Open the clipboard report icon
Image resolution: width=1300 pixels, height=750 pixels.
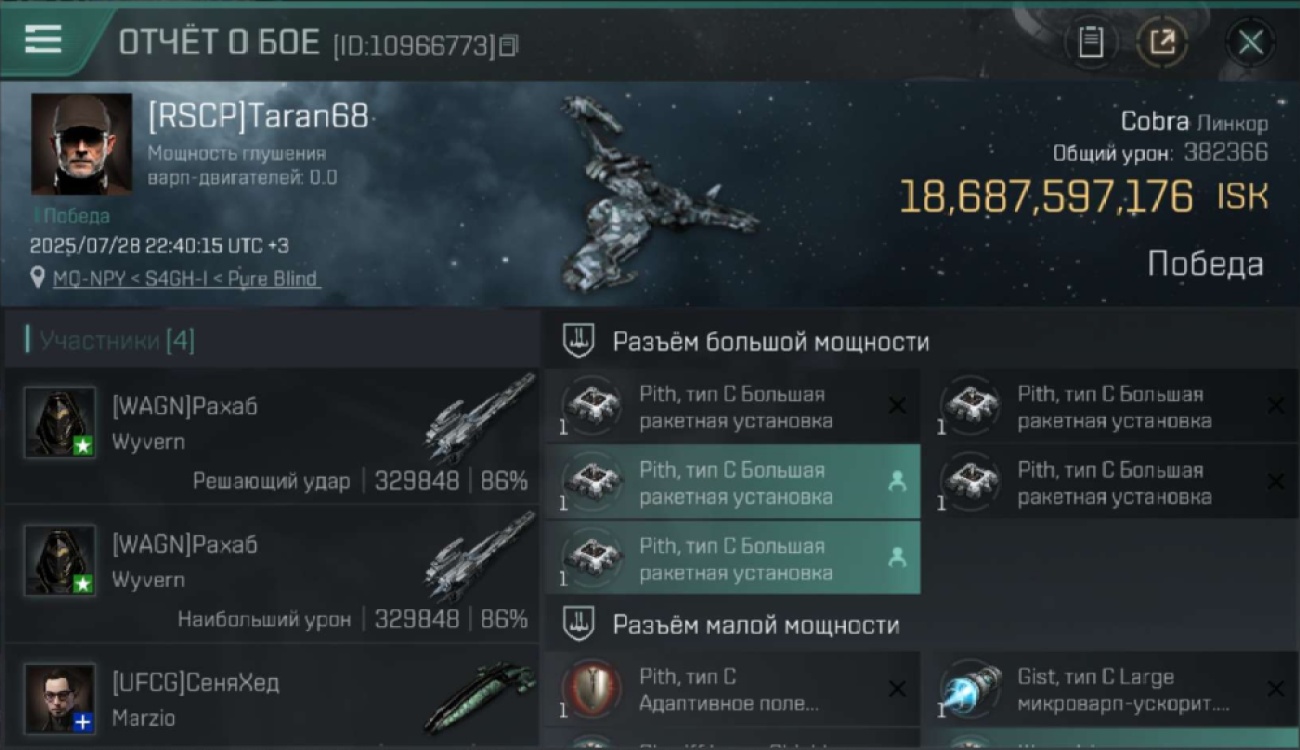[x=1091, y=43]
